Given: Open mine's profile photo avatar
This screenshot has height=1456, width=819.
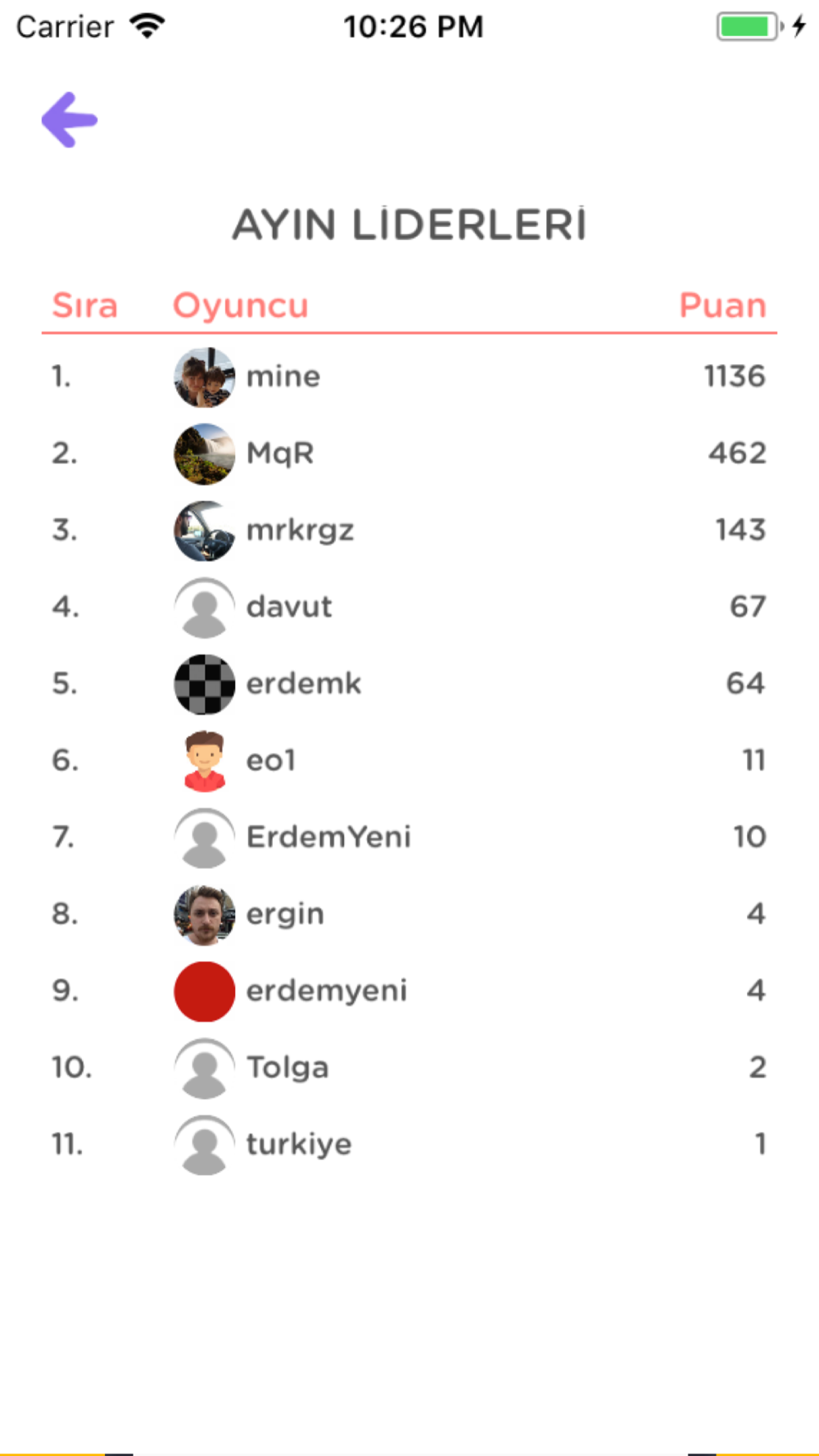Looking at the screenshot, I should pyautogui.click(x=204, y=377).
